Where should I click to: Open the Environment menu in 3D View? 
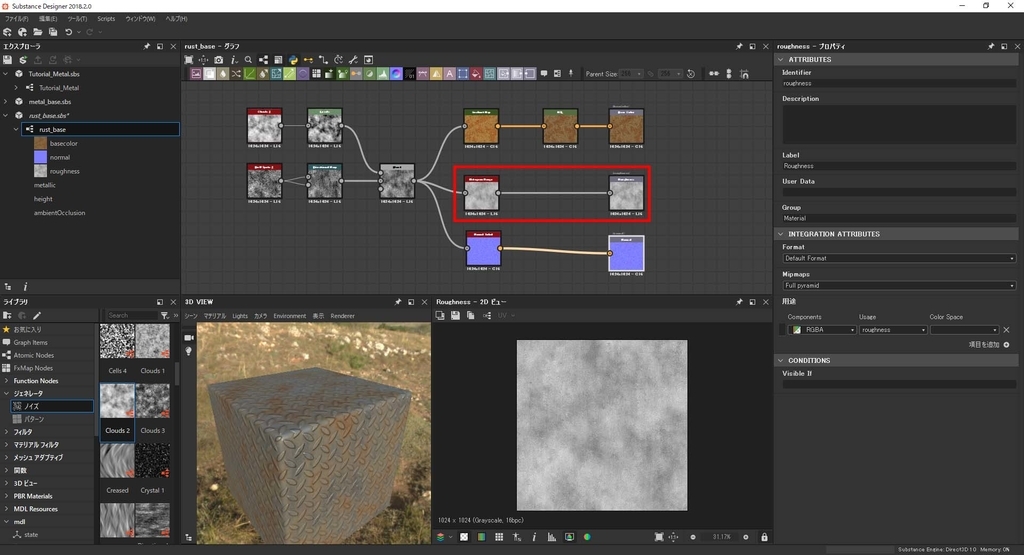coord(290,316)
